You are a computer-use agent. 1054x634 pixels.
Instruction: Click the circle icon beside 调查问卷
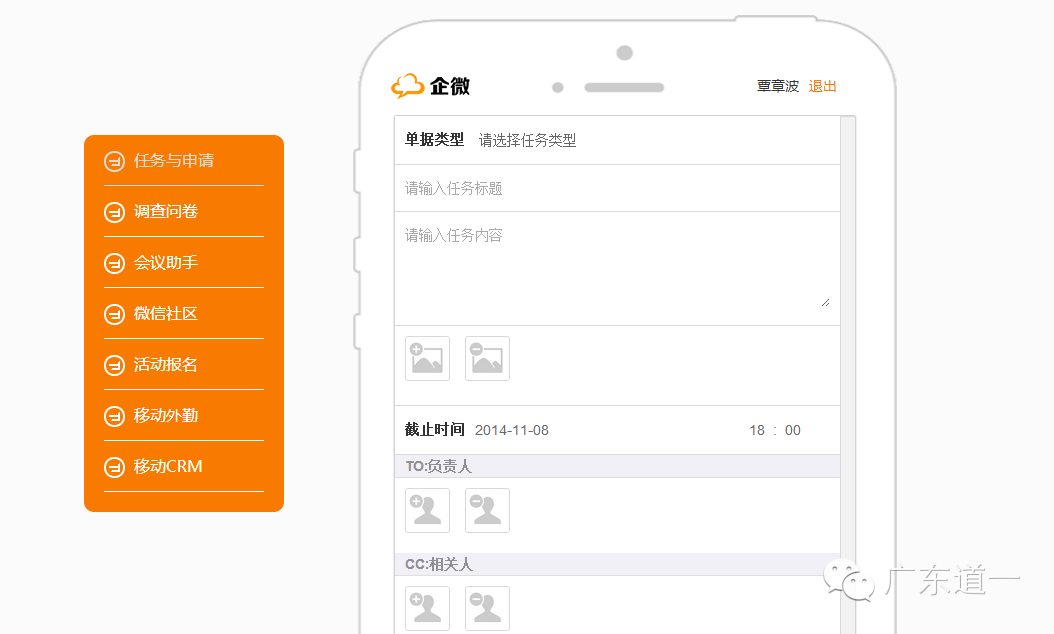114,212
